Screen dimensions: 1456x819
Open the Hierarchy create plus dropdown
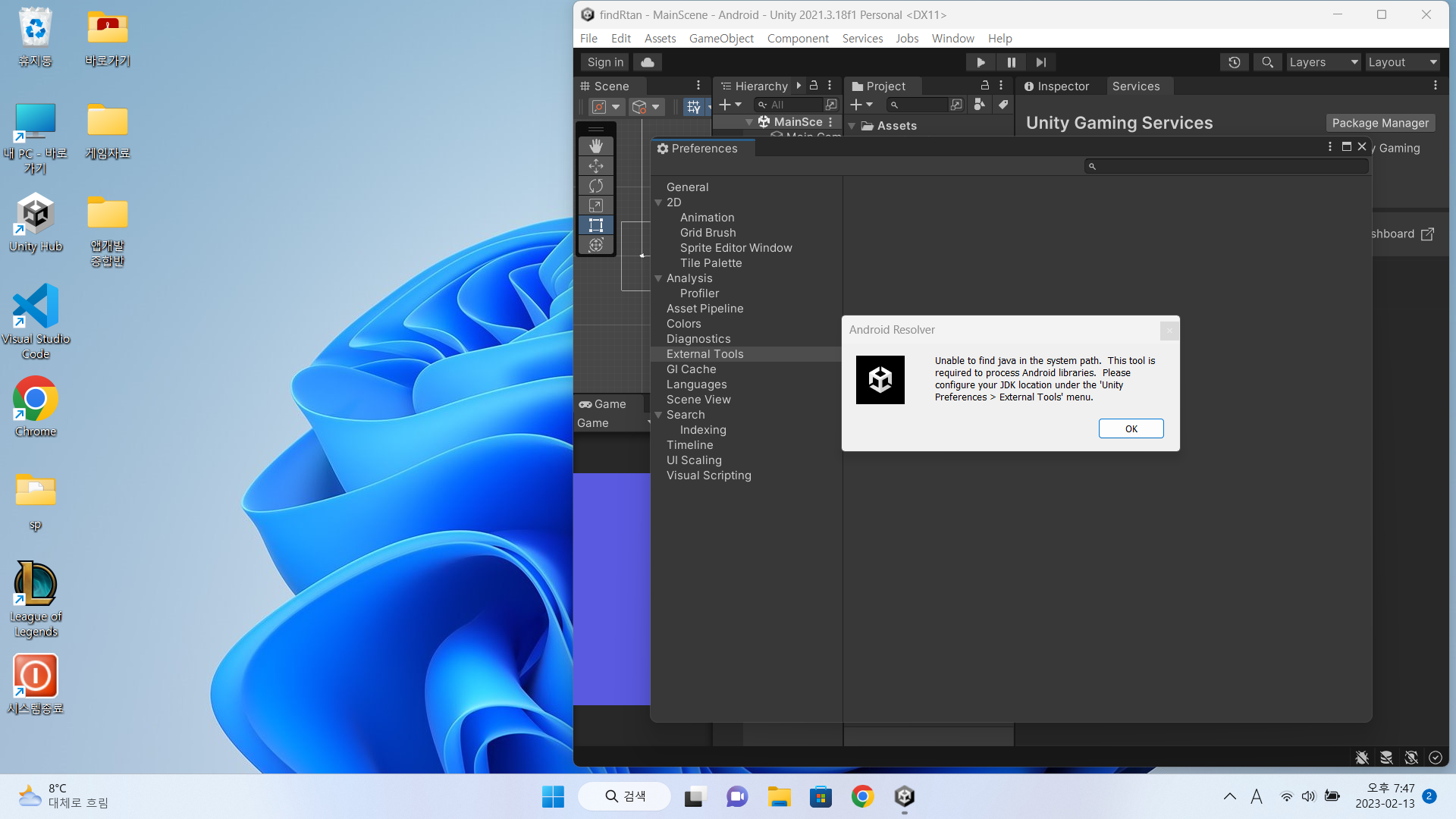(x=730, y=105)
